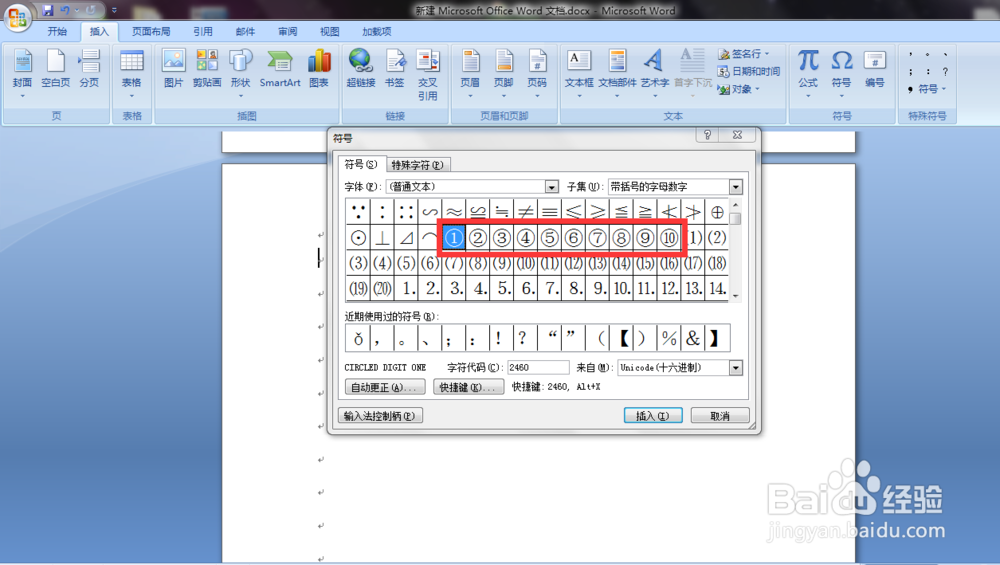Insert a cross-reference (交叉引用)
1000x565 pixels.
[x=428, y=75]
